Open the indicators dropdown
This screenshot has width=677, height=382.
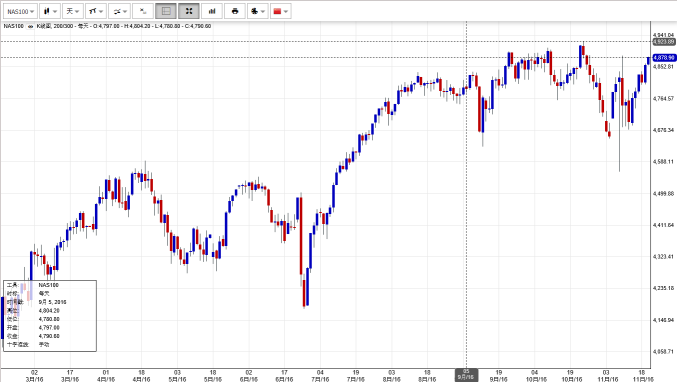click(119, 11)
